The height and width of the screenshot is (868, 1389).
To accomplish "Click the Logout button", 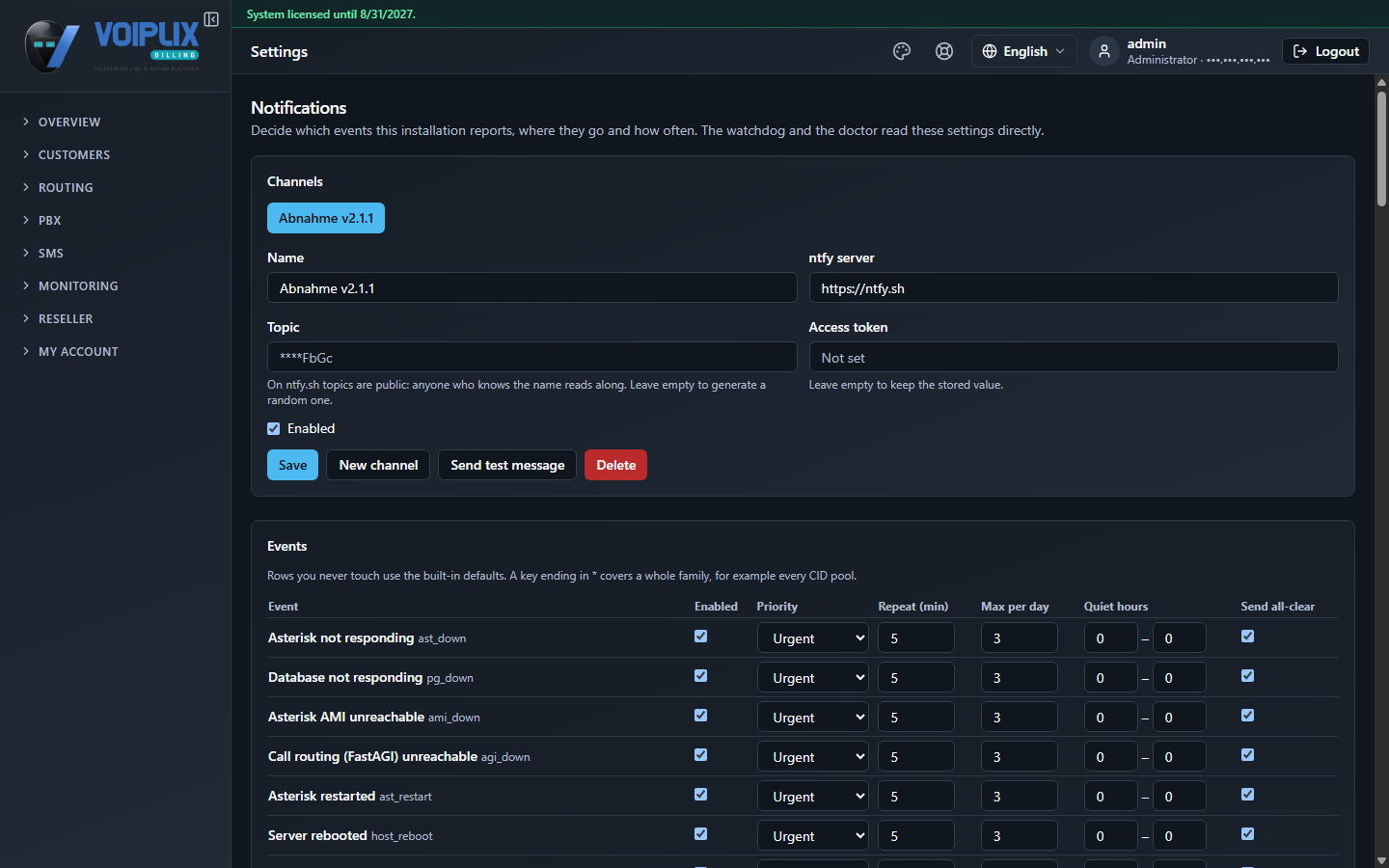I will (1325, 51).
